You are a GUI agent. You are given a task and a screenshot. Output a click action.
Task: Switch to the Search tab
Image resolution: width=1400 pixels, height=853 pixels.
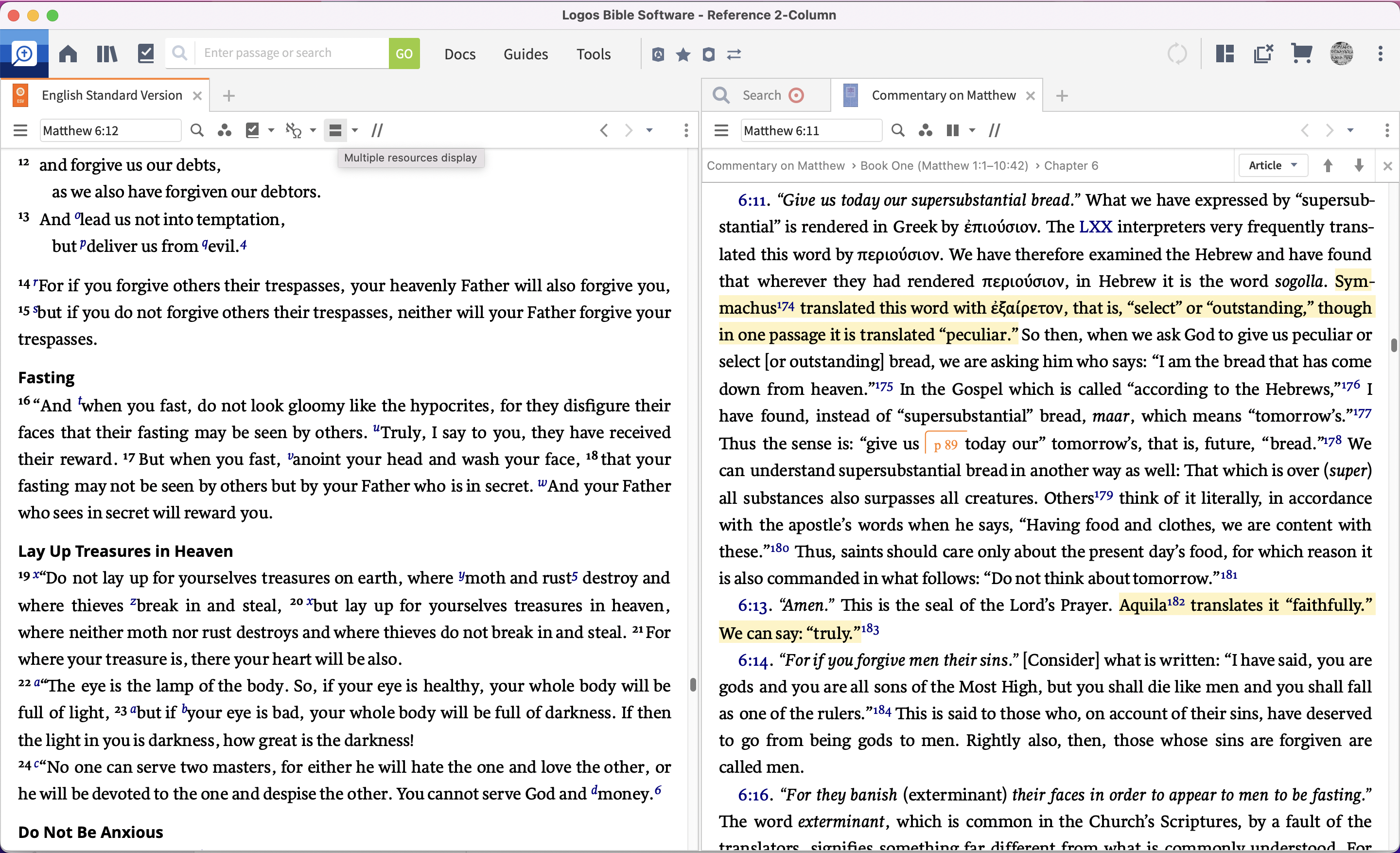coord(761,95)
